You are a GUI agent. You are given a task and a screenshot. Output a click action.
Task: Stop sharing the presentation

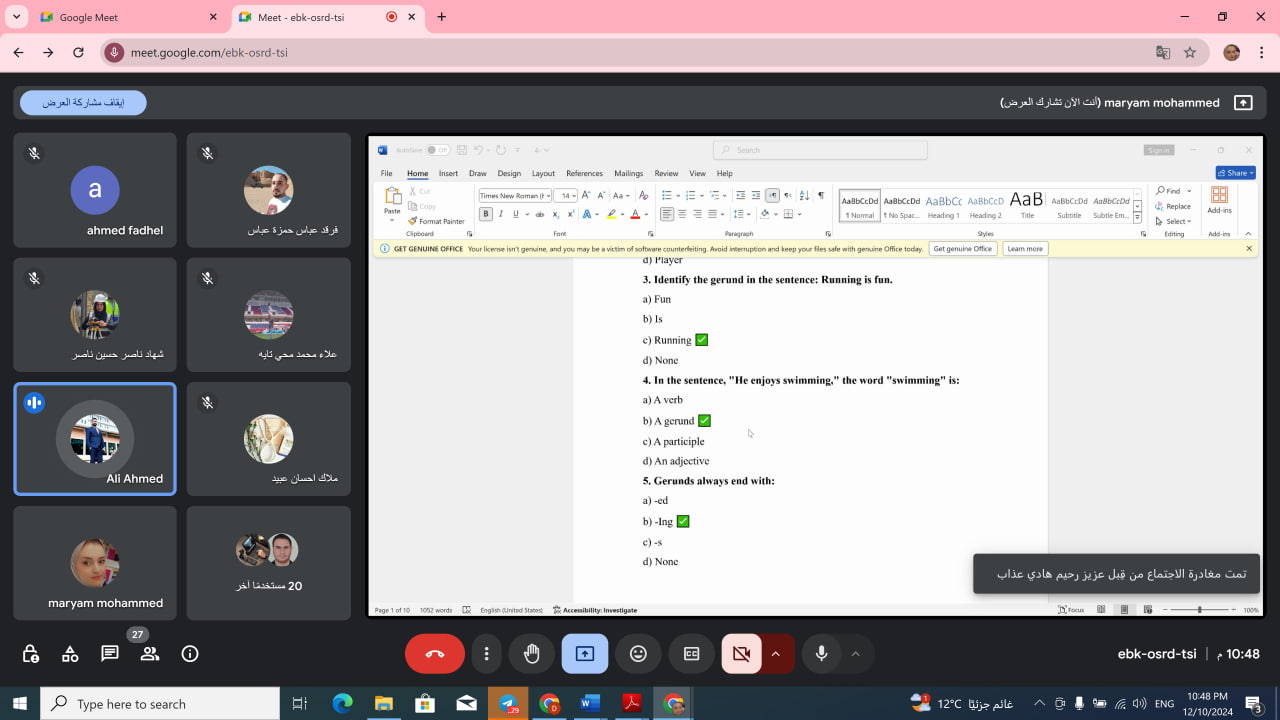(83, 103)
